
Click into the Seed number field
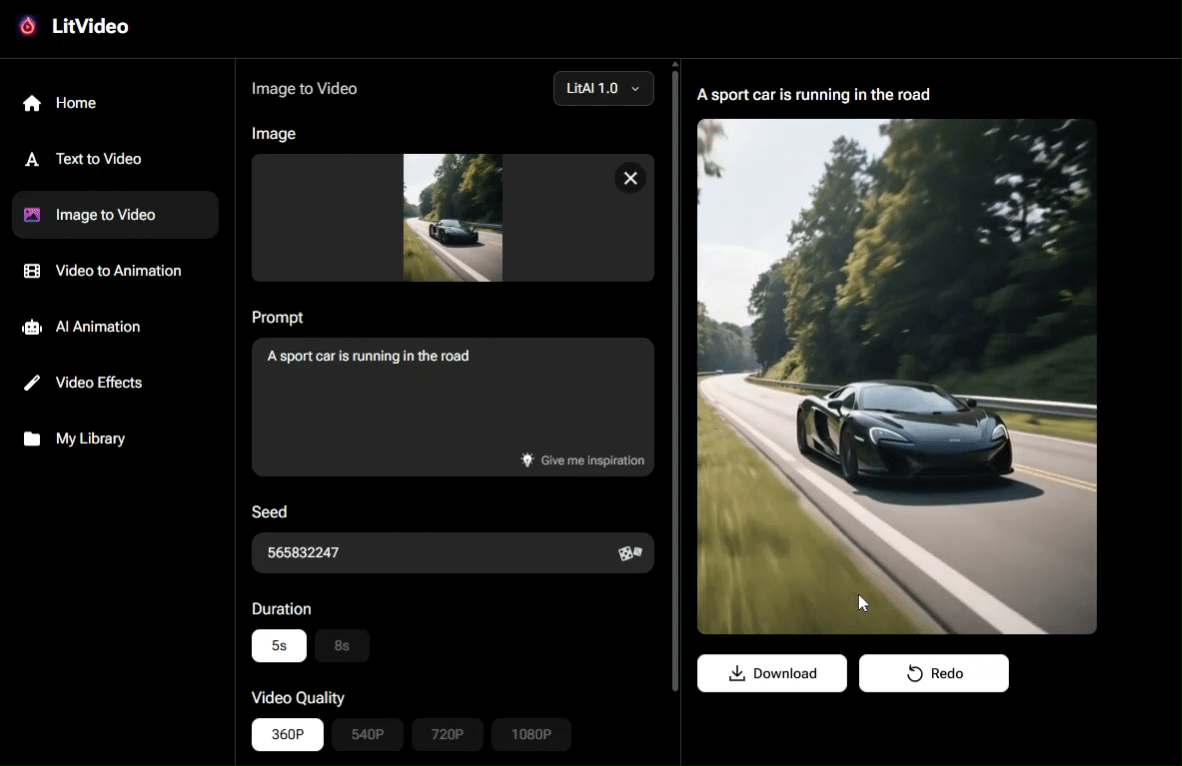point(430,553)
